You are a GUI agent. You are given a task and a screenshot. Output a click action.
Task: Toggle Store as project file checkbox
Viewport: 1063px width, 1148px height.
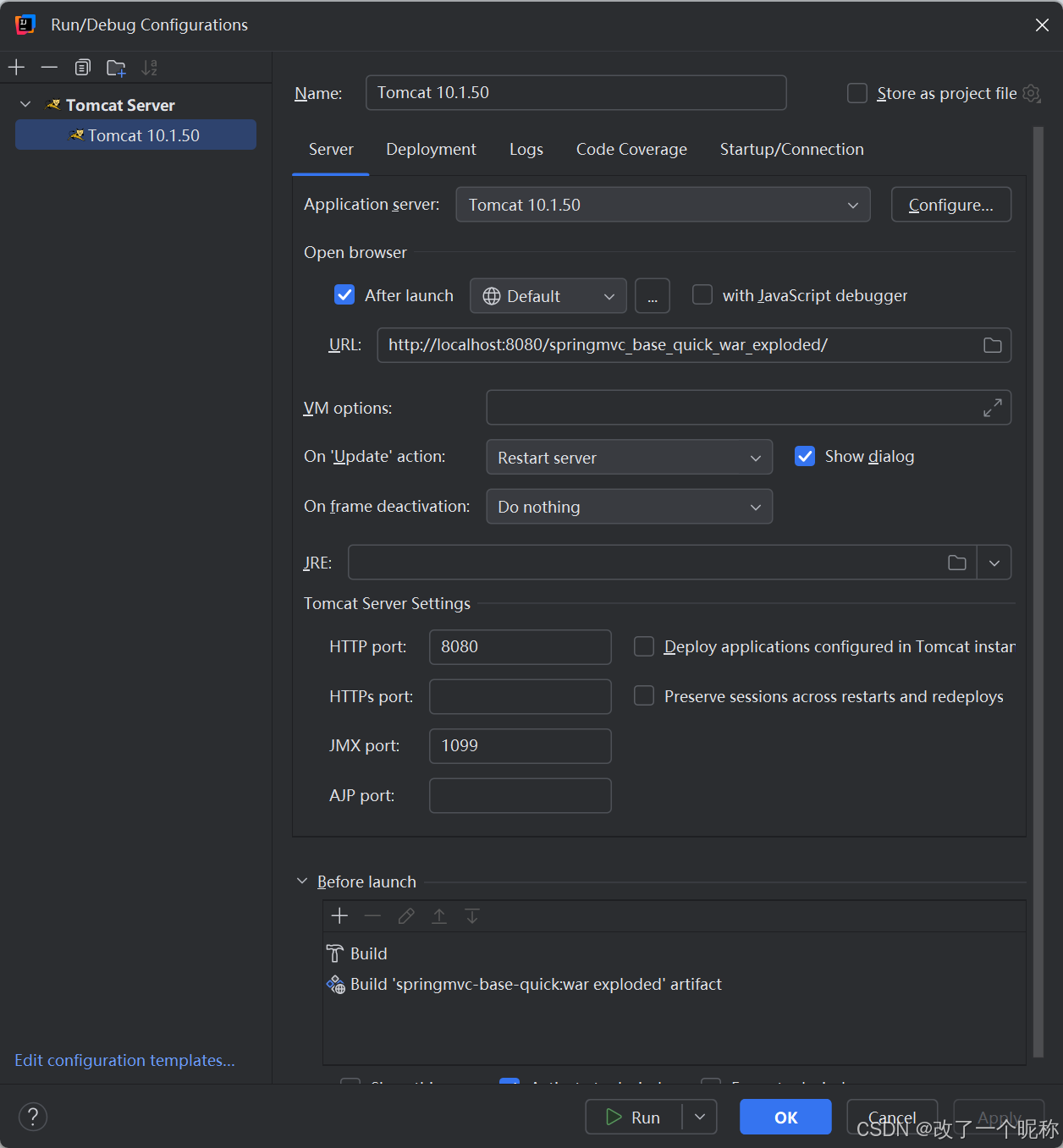pos(857,93)
